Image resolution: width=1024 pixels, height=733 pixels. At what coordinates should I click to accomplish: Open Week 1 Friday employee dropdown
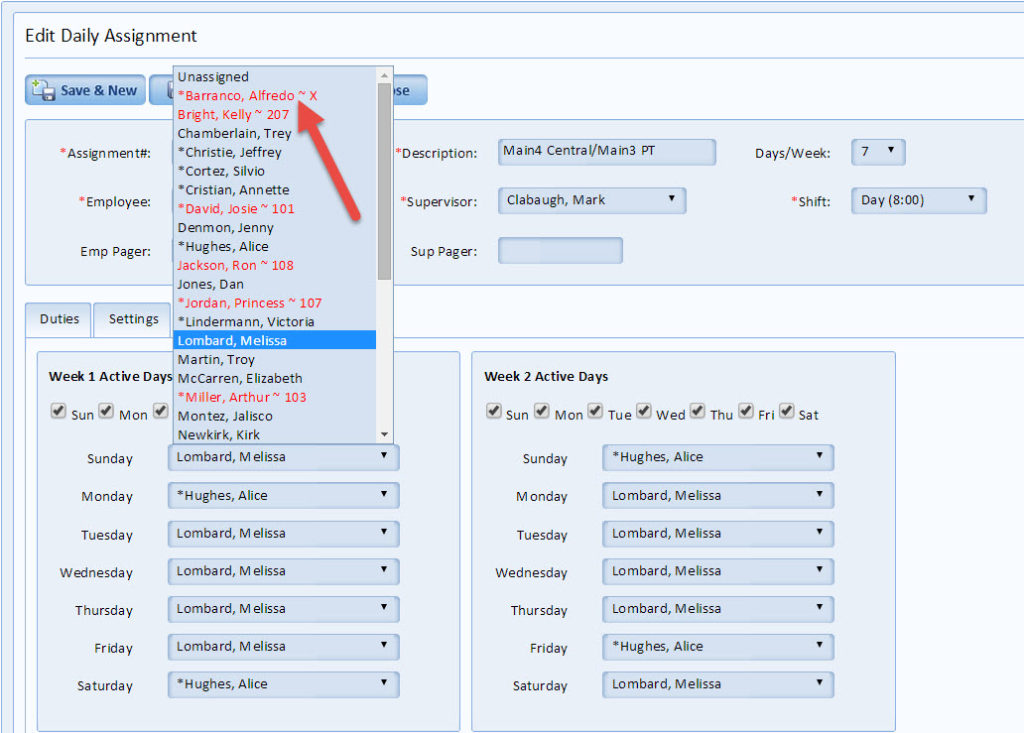pos(283,647)
